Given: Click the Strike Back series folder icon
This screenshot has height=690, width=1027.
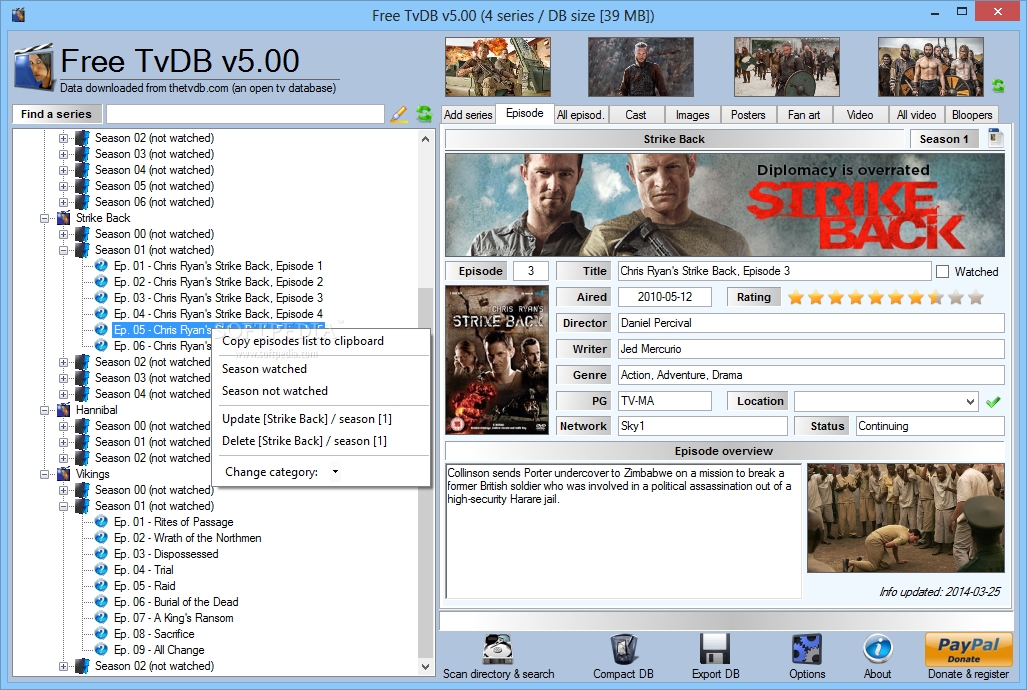Looking at the screenshot, I should (x=64, y=218).
